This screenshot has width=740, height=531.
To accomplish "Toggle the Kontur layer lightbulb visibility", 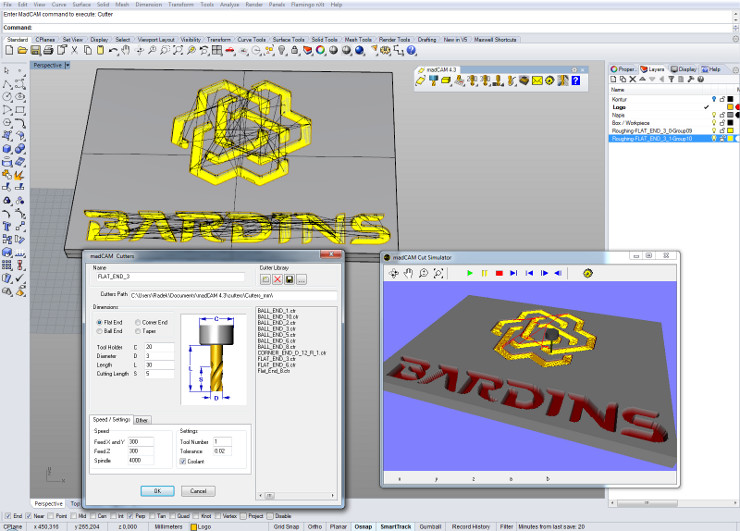I will (714, 99).
